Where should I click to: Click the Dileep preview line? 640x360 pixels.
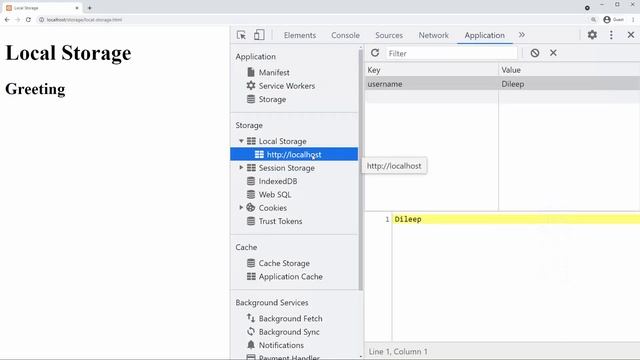point(516,219)
